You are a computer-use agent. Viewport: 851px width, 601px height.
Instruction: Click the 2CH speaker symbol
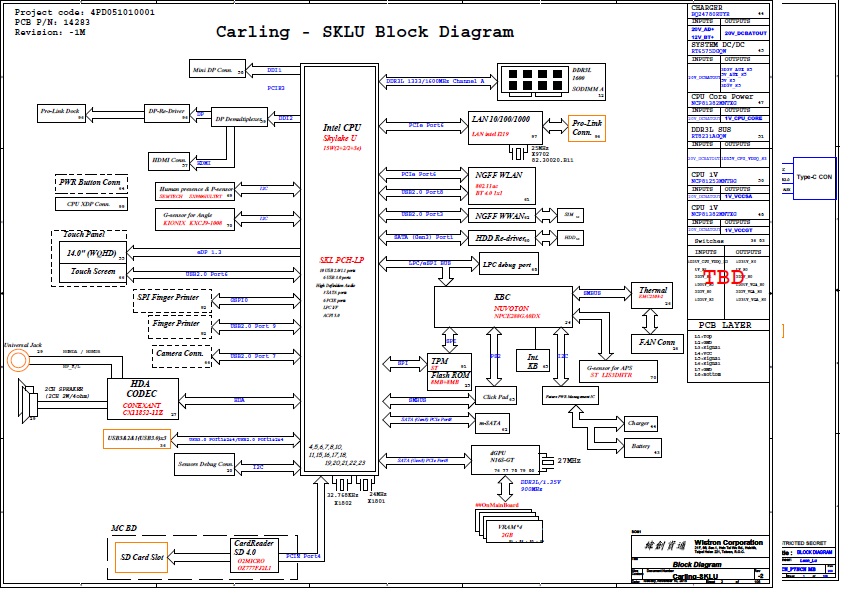26,401
